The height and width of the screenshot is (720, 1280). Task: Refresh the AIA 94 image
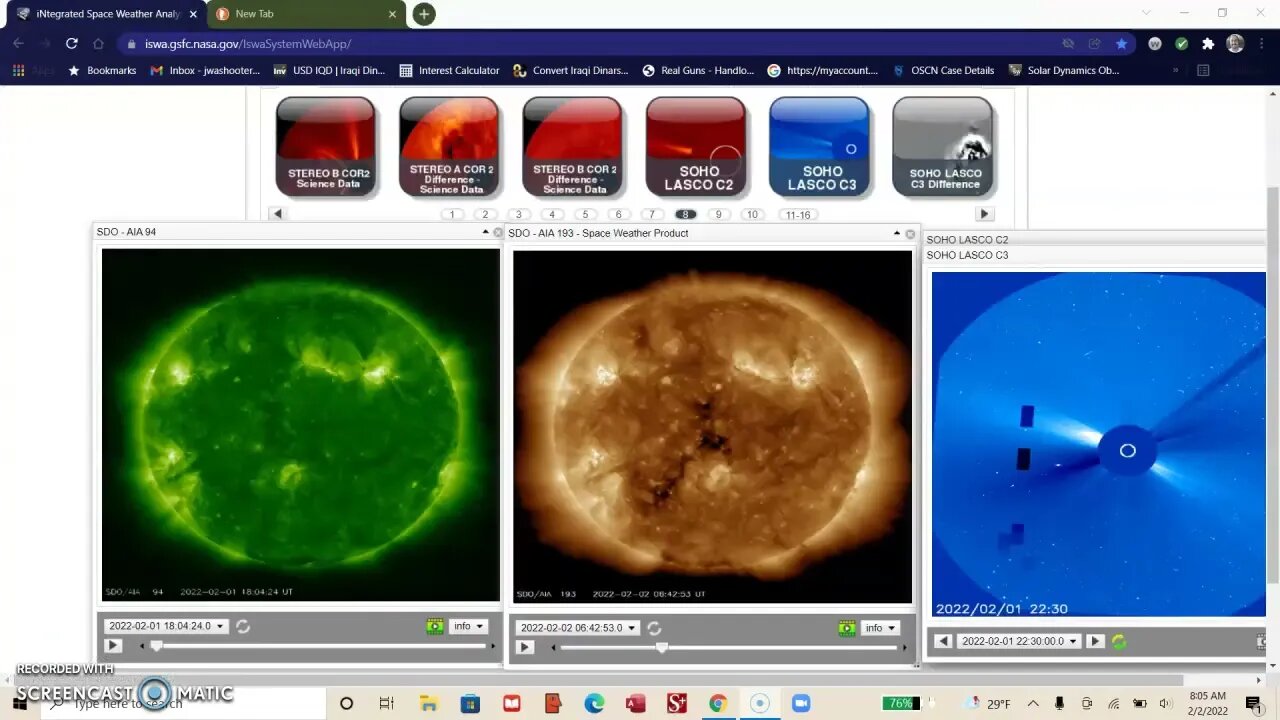pos(243,626)
